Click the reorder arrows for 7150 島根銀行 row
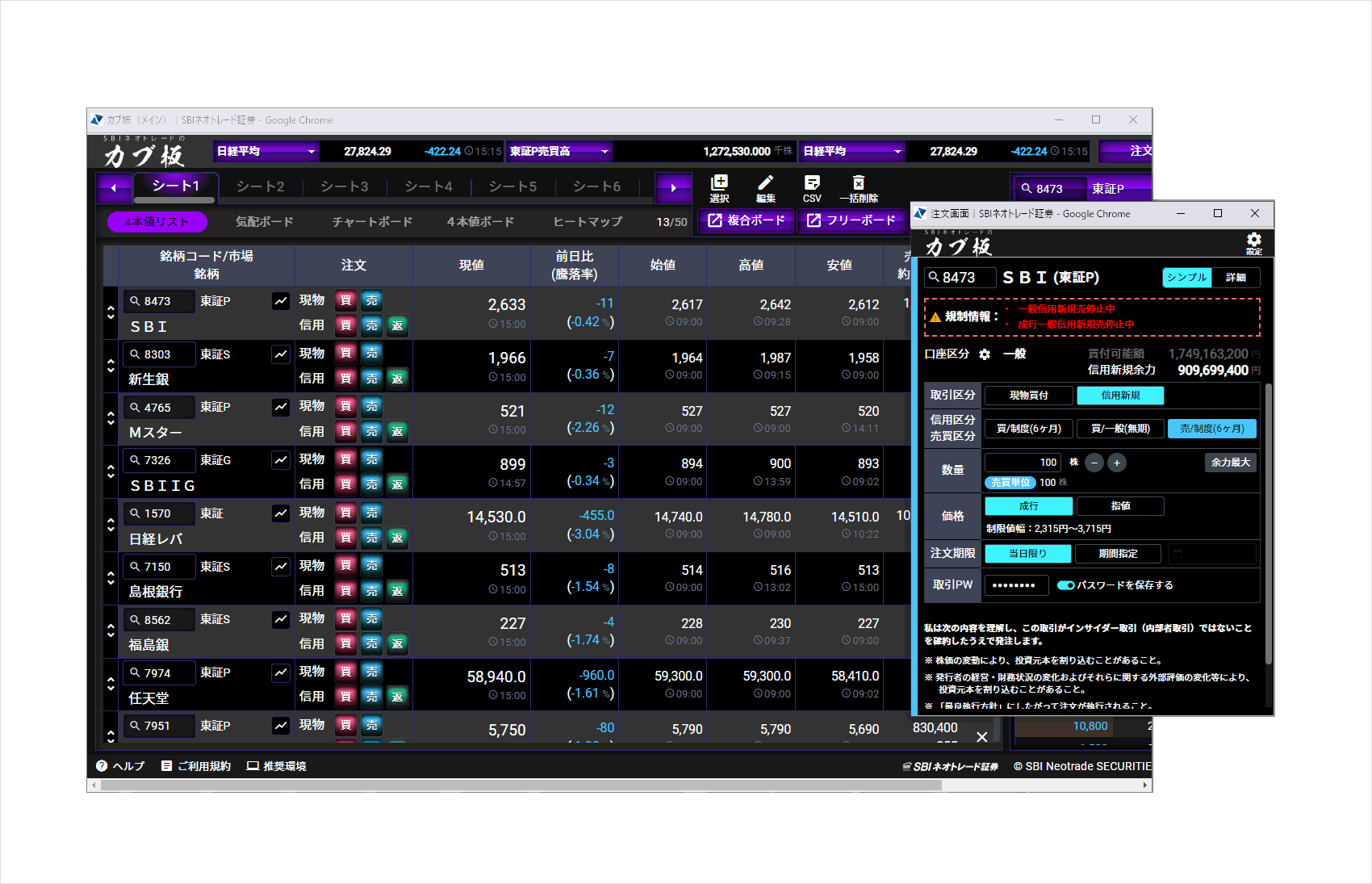This screenshot has width=1372, height=884. tap(111, 578)
